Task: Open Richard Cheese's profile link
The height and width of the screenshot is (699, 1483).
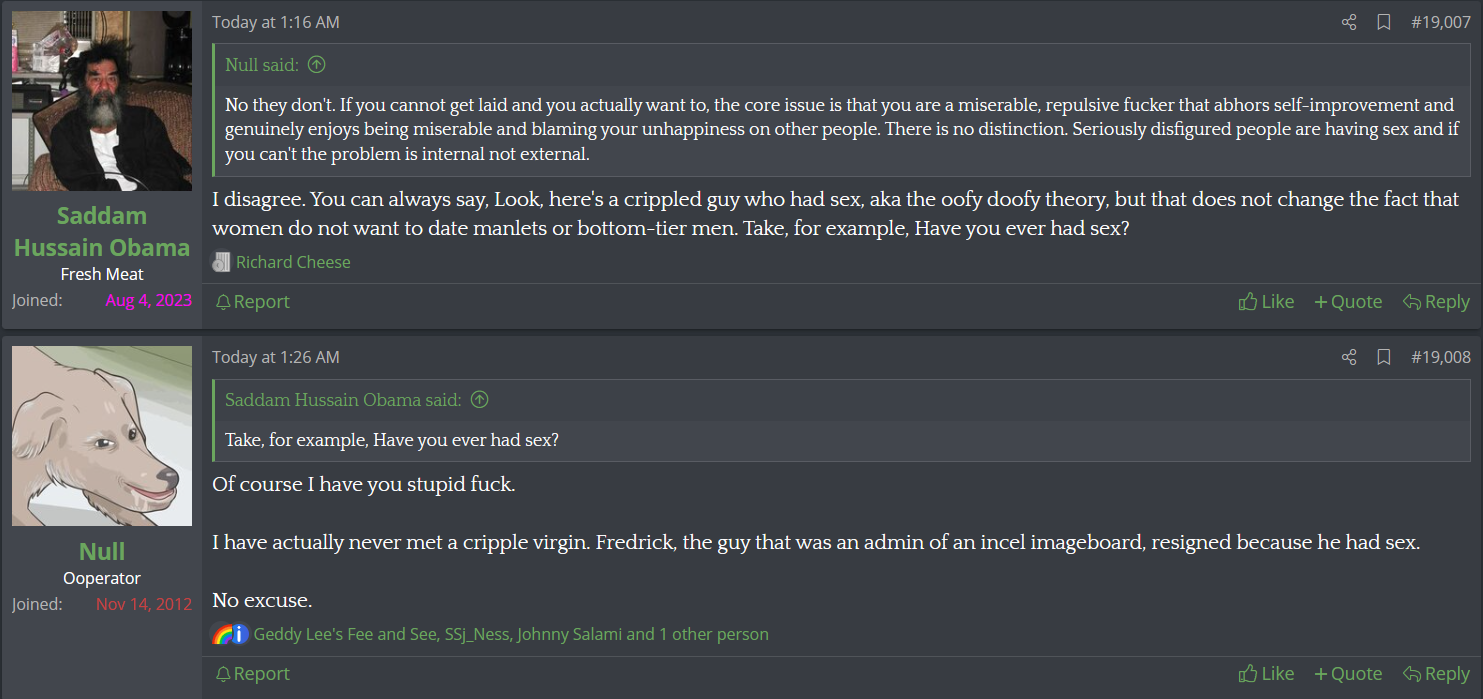Action: (x=293, y=262)
